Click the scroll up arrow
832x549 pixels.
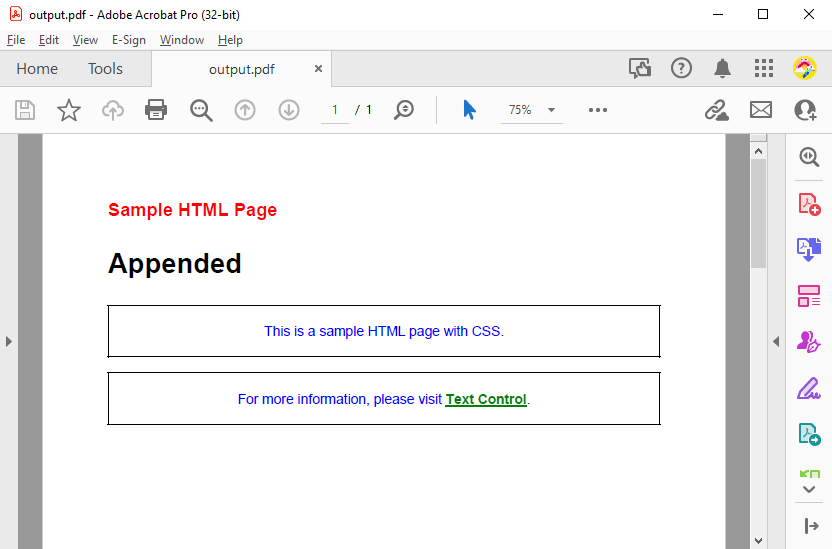click(759, 152)
